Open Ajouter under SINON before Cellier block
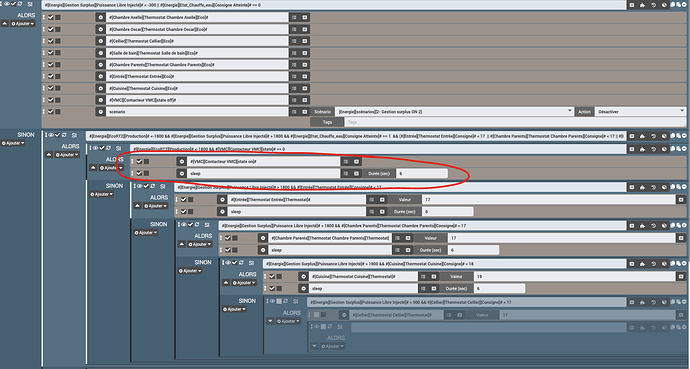 (x=234, y=309)
